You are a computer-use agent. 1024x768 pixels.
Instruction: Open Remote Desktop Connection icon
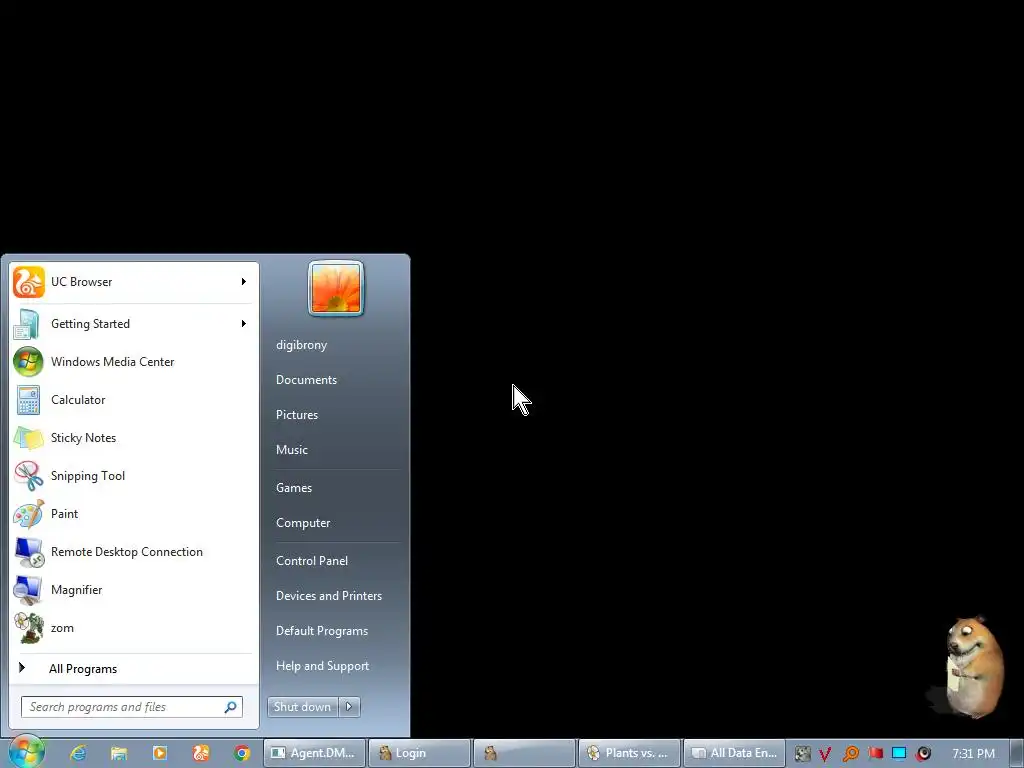pyautogui.click(x=29, y=552)
